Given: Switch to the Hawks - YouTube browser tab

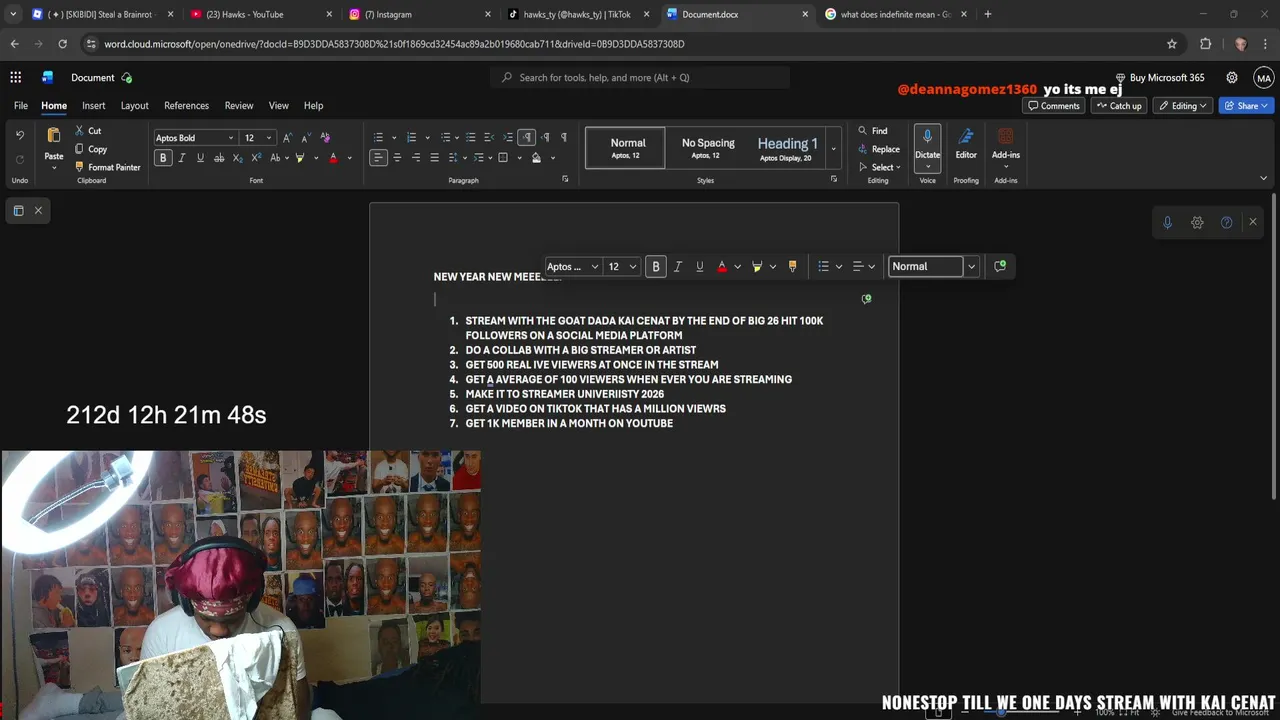Looking at the screenshot, I should tap(260, 14).
